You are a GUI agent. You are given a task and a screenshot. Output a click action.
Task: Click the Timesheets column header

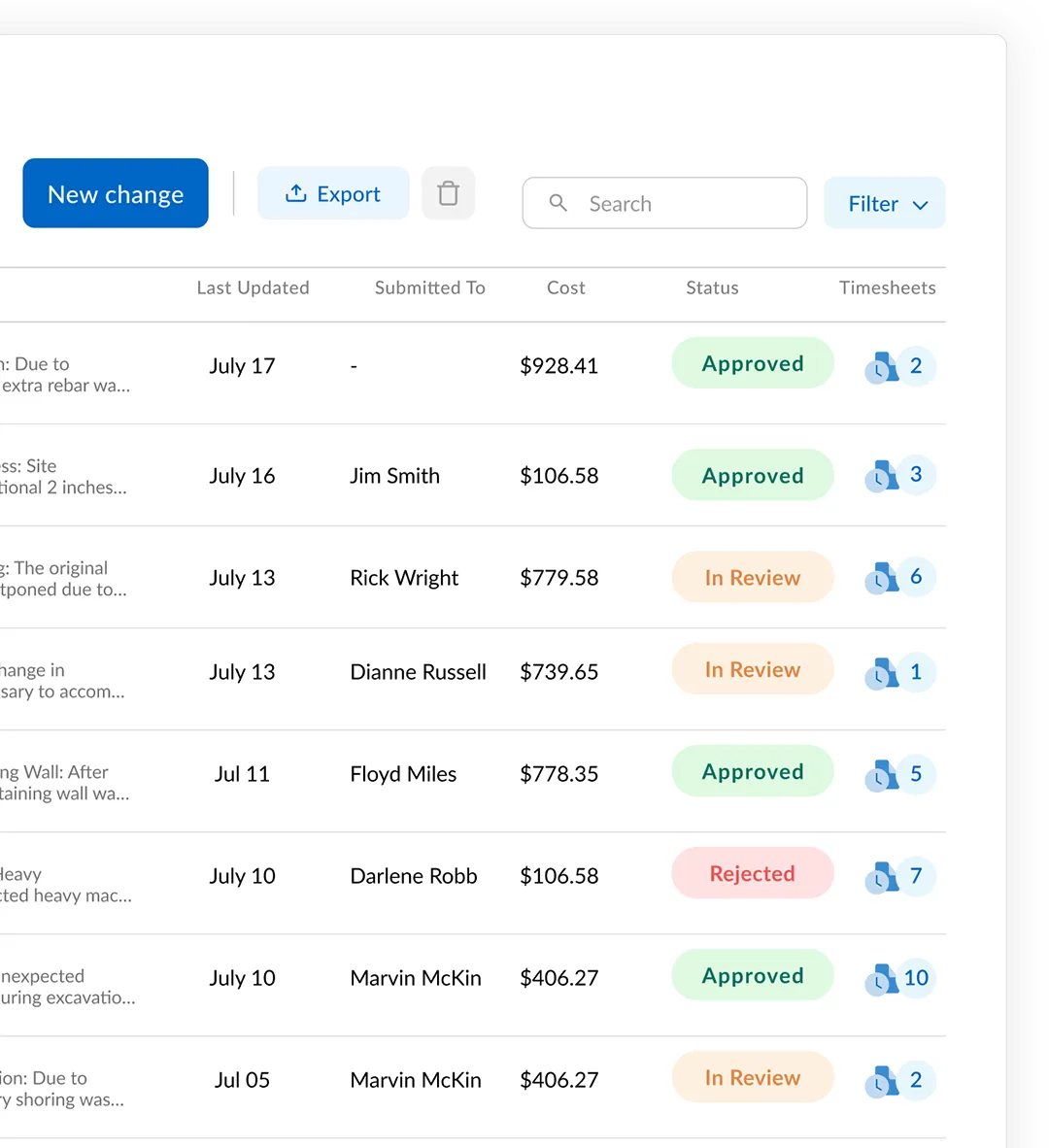887,287
